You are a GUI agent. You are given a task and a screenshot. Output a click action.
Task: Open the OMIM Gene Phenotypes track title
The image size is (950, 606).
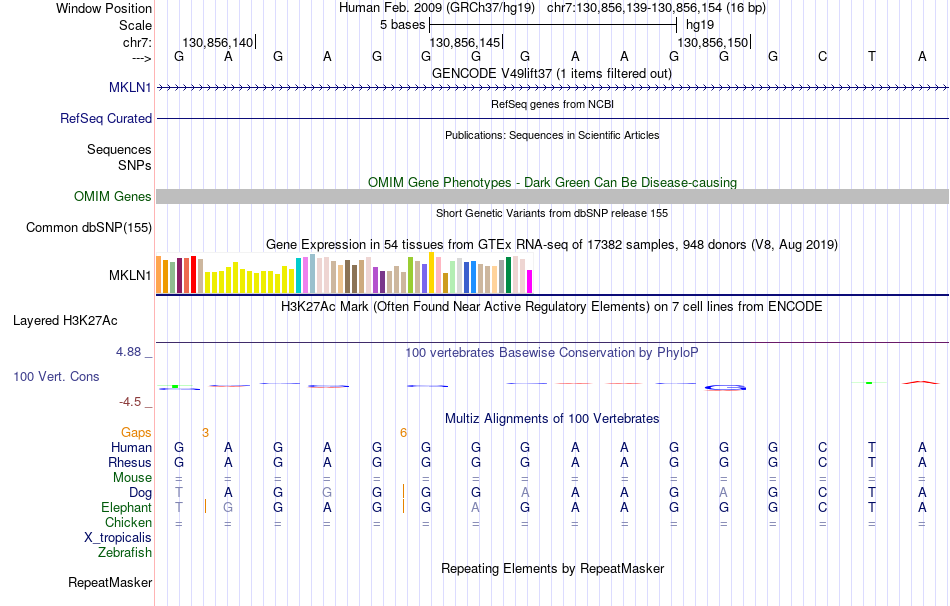click(x=552, y=182)
